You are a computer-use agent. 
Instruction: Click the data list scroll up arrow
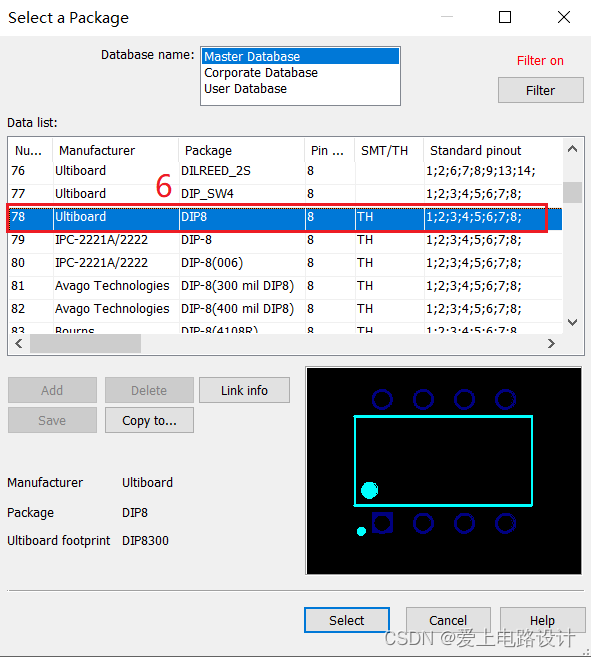[573, 149]
